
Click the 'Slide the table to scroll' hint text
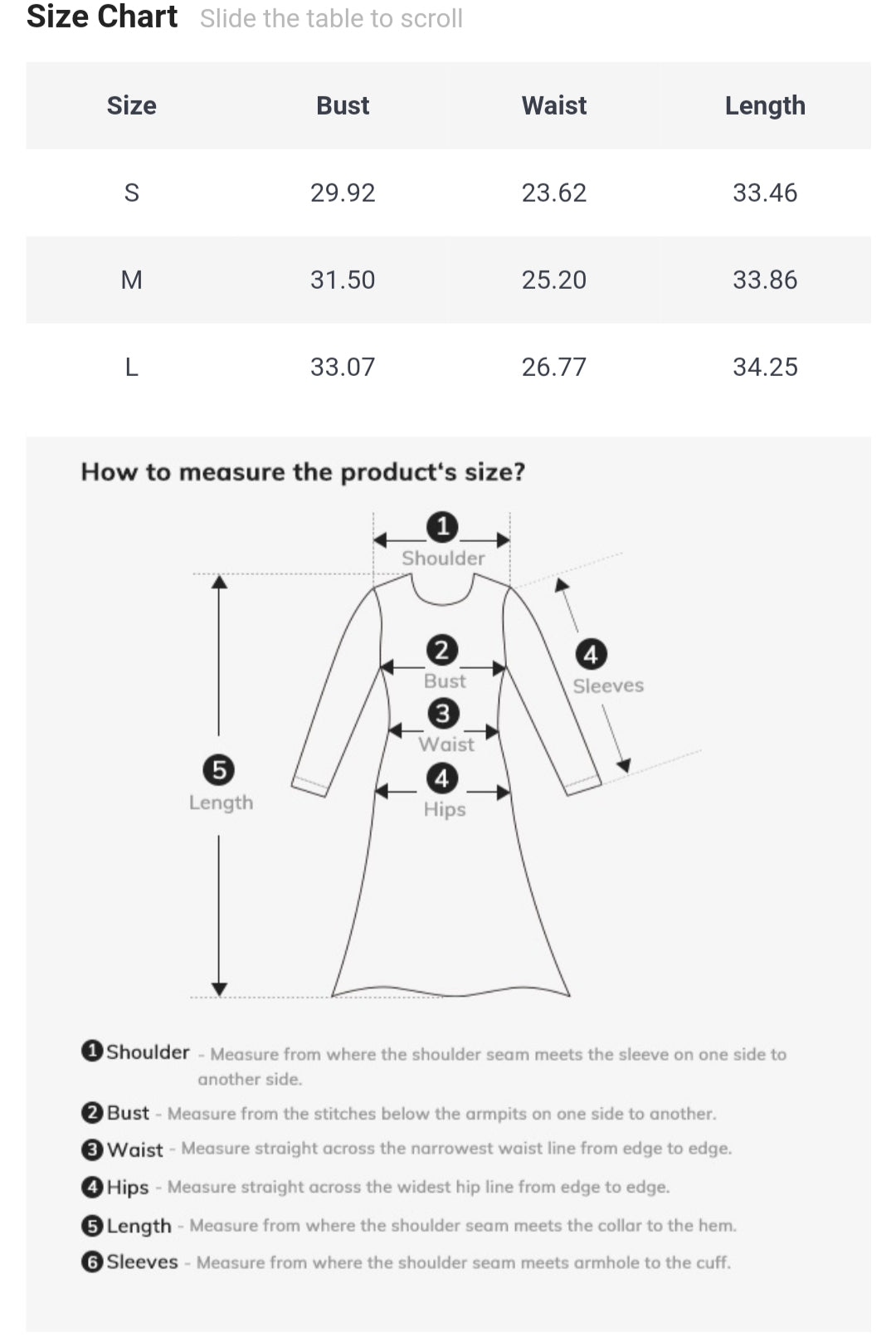pos(331,18)
